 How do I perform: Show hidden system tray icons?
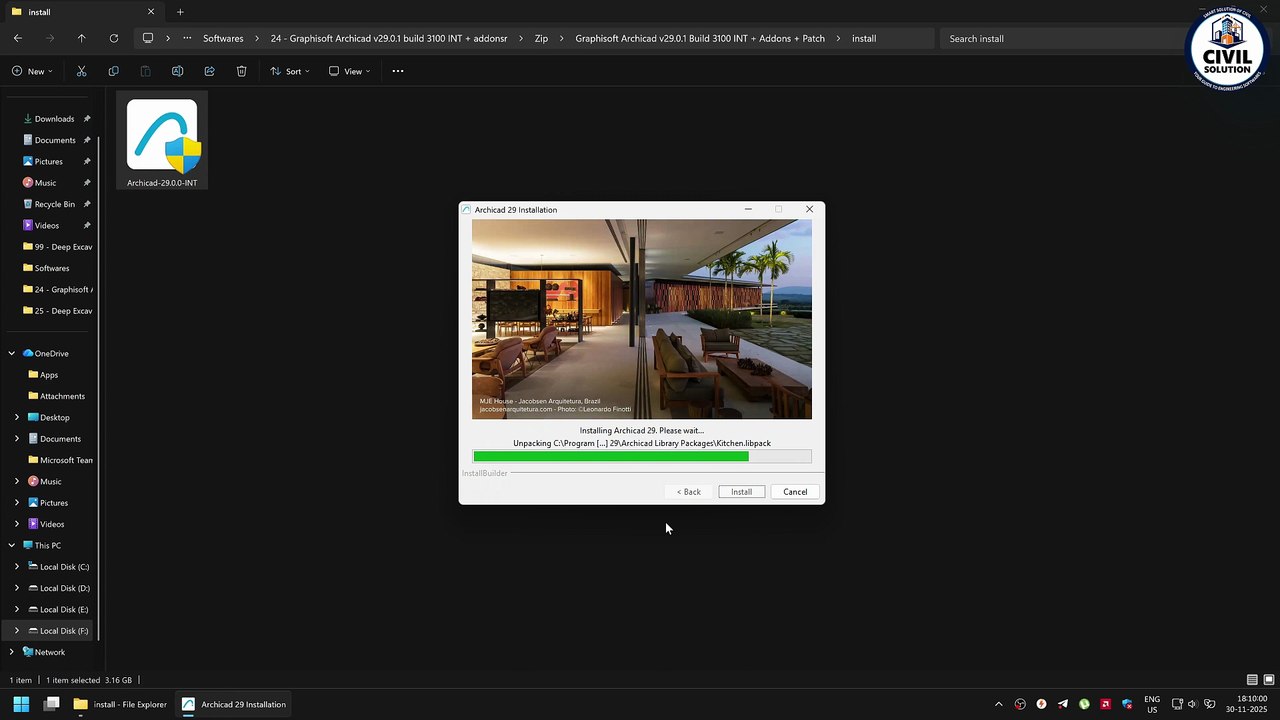pyautogui.click(x=998, y=704)
